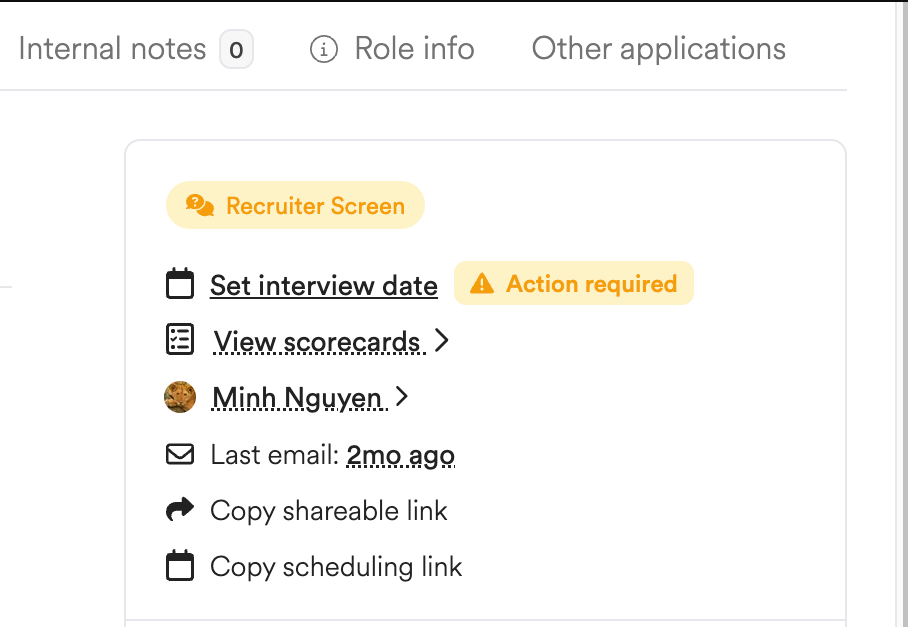Click the info circle icon beside Role info

coord(324,49)
